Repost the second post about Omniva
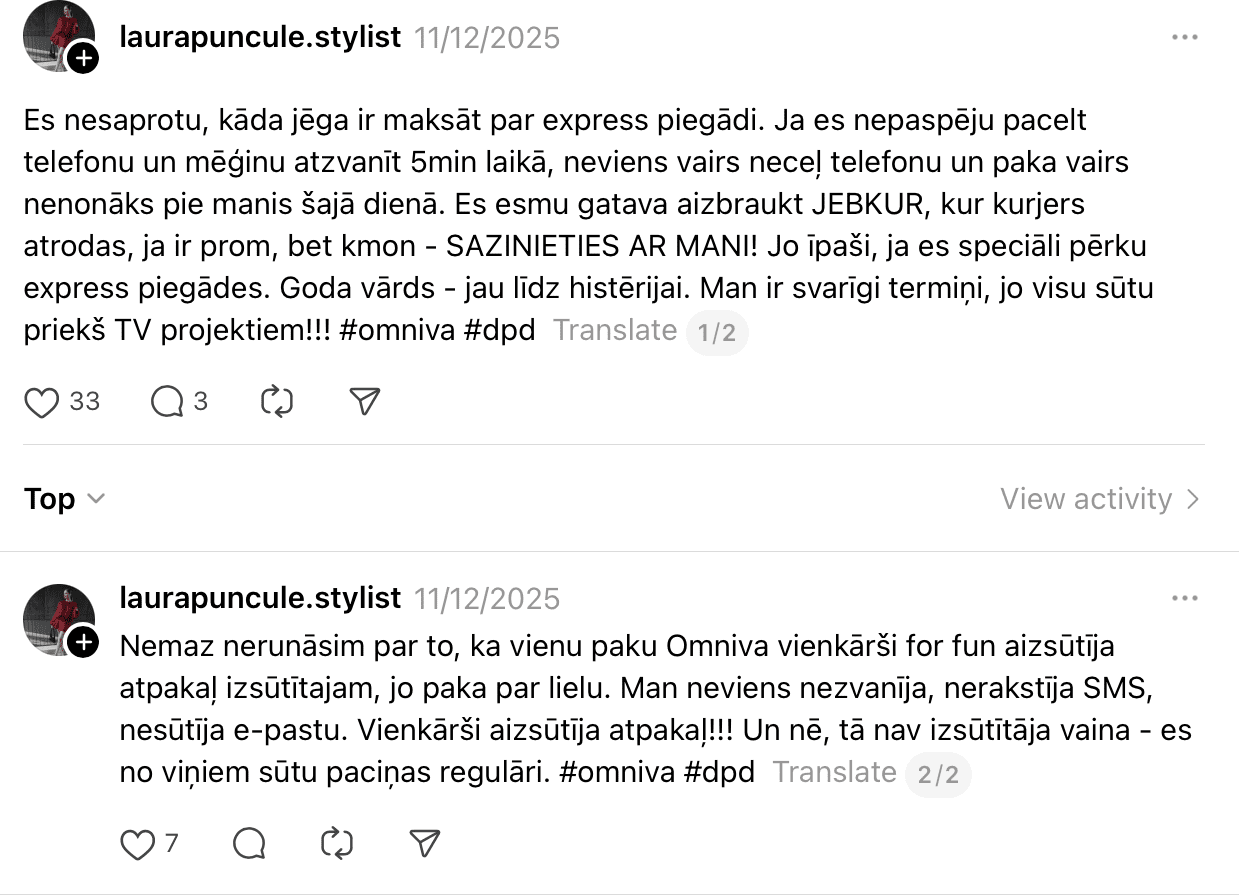1239x895 pixels. [x=337, y=845]
